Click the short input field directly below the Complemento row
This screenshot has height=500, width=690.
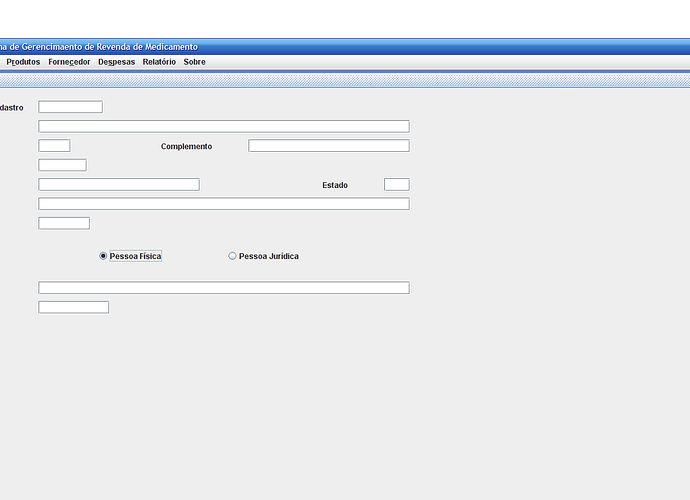62,165
